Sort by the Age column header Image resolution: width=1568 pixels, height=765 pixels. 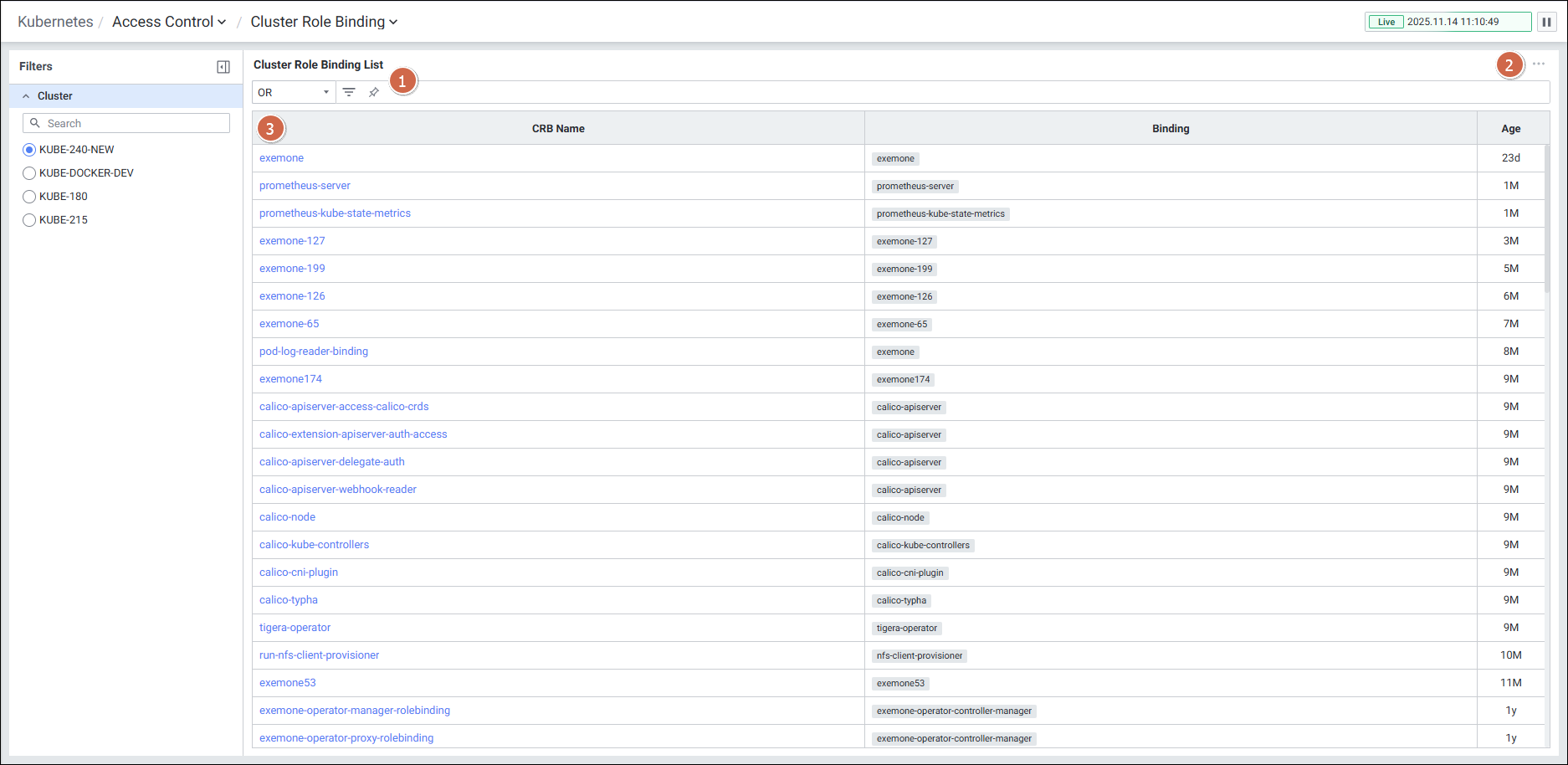click(x=1510, y=129)
